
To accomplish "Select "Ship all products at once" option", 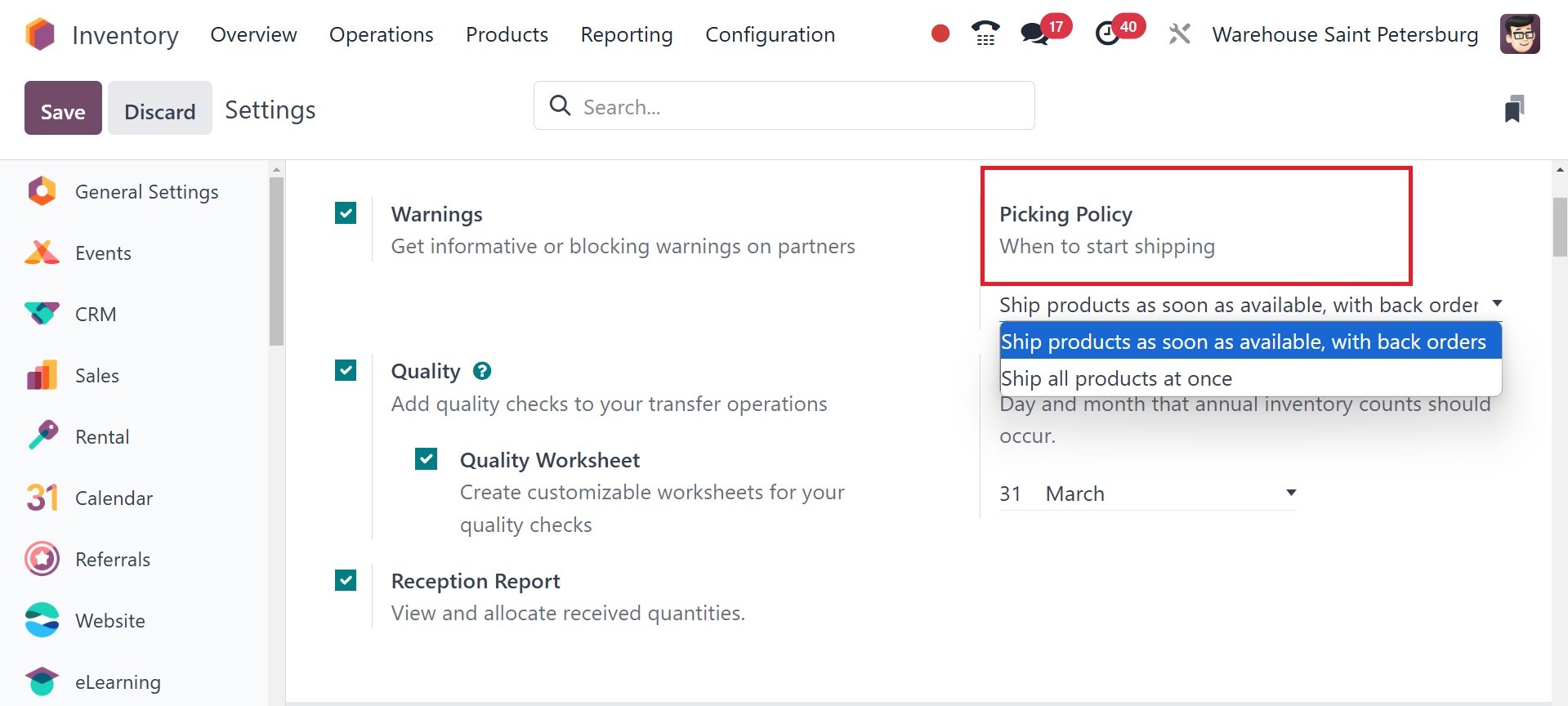I will click(1116, 378).
